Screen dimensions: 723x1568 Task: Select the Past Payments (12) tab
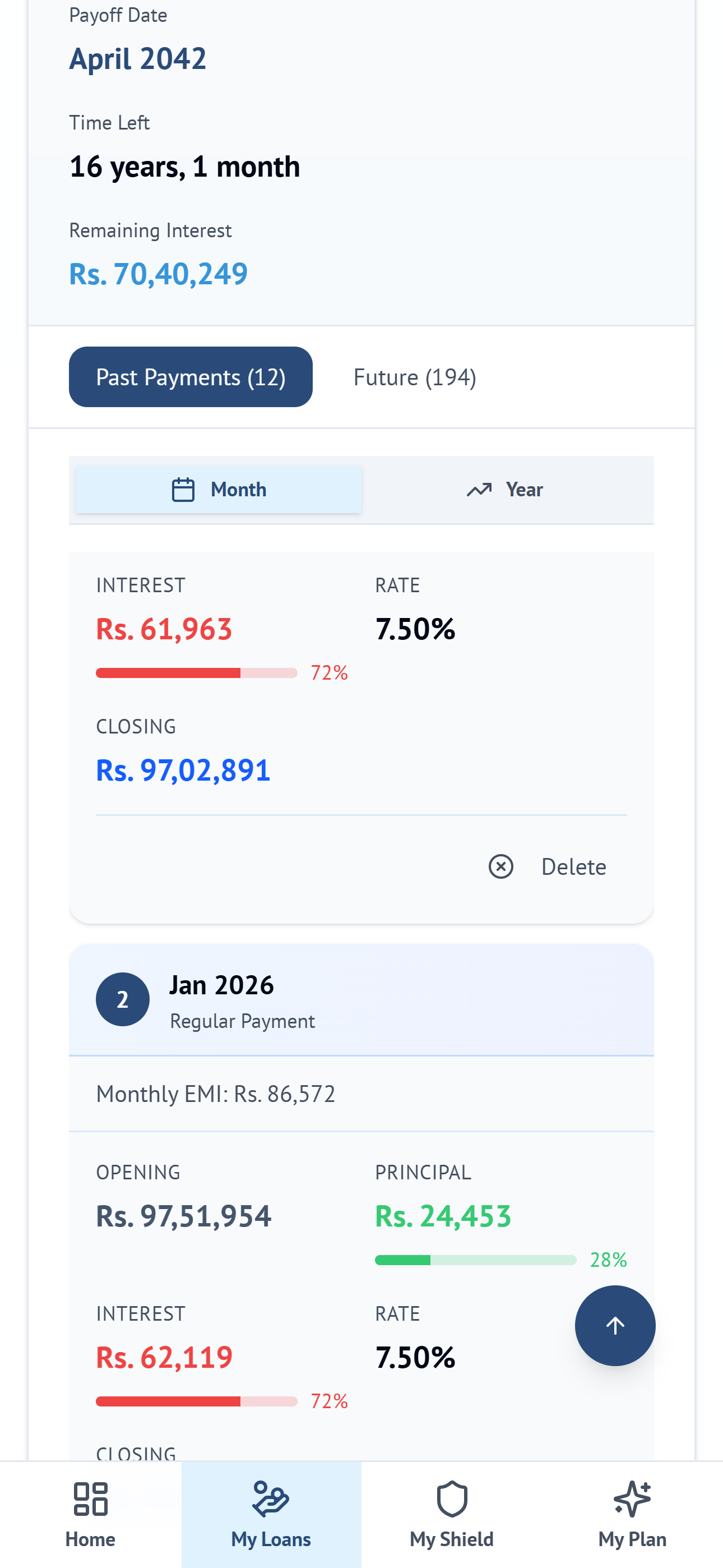coord(191,377)
